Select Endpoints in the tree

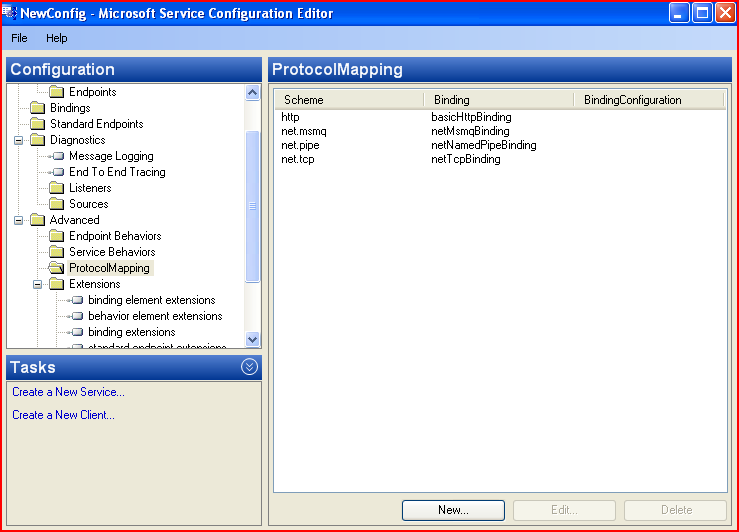[93, 92]
